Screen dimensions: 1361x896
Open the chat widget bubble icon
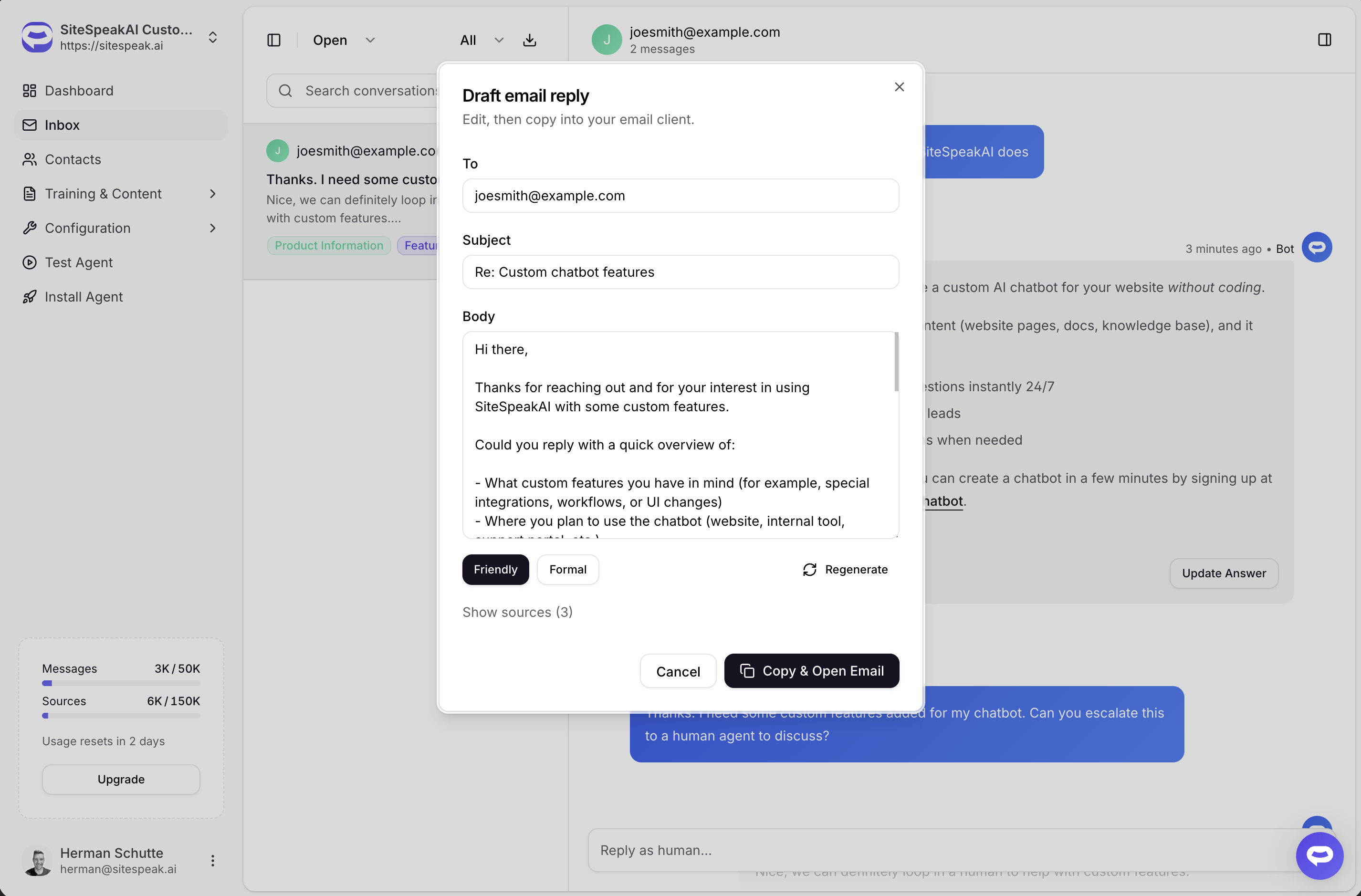click(1319, 855)
